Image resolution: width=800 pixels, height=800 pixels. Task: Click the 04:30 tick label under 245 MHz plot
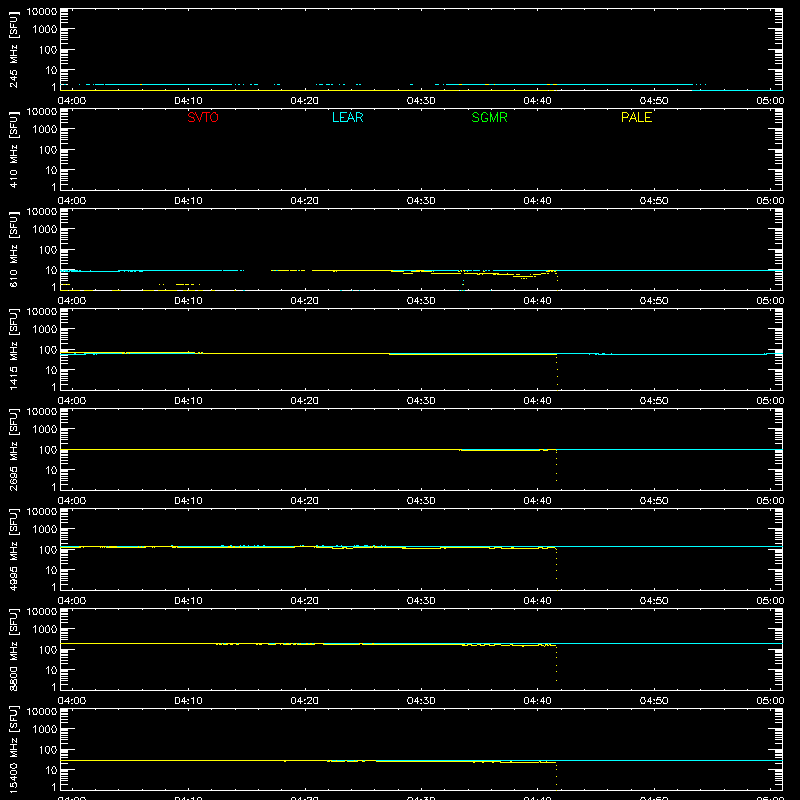coord(421,101)
